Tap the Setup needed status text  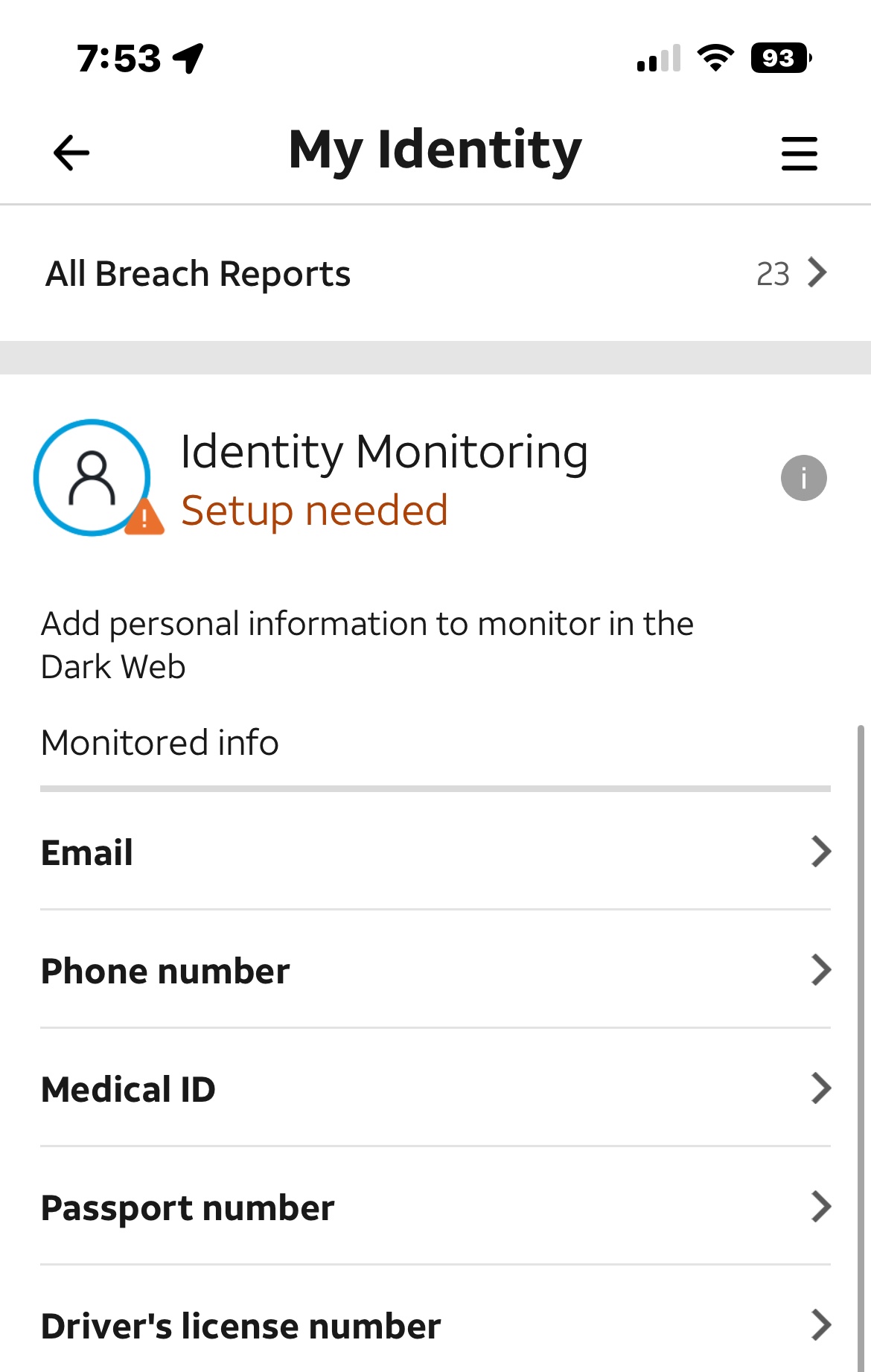point(314,511)
